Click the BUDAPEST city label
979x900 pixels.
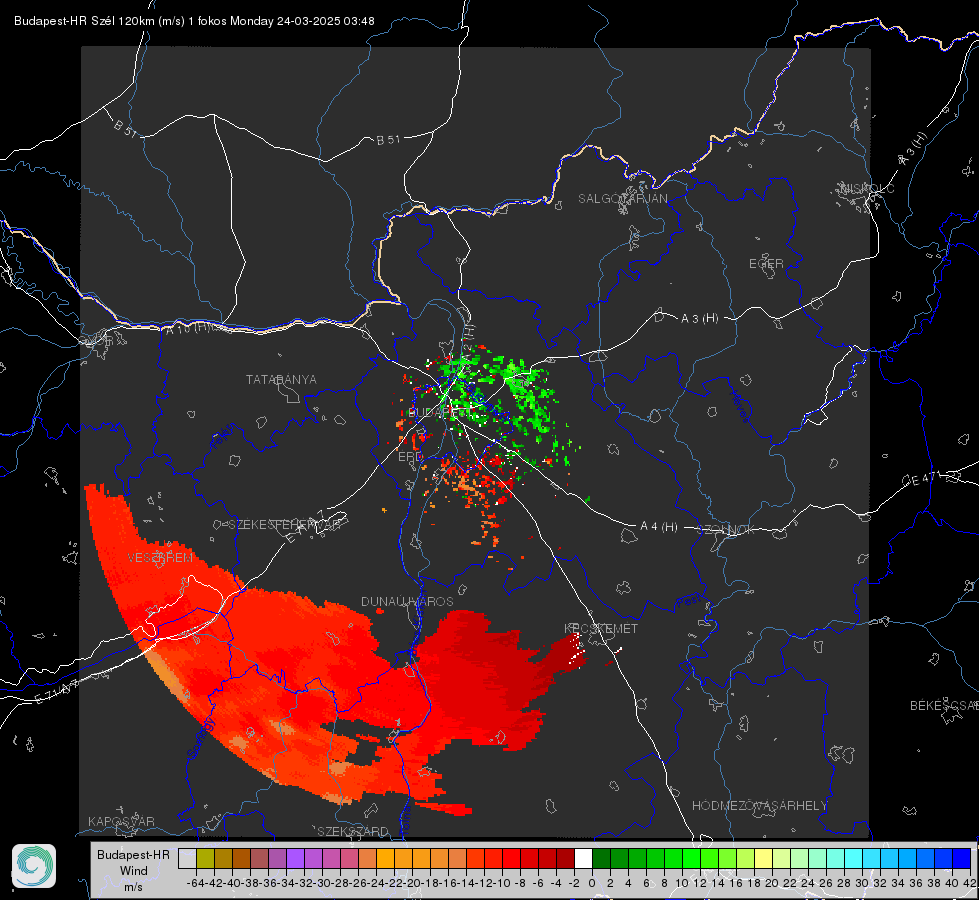pyautogui.click(x=439, y=413)
